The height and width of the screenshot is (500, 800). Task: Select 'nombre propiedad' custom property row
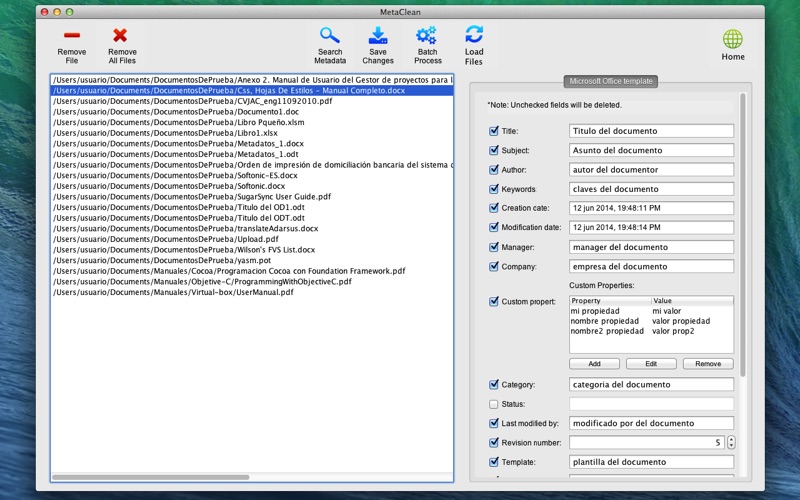coord(651,321)
